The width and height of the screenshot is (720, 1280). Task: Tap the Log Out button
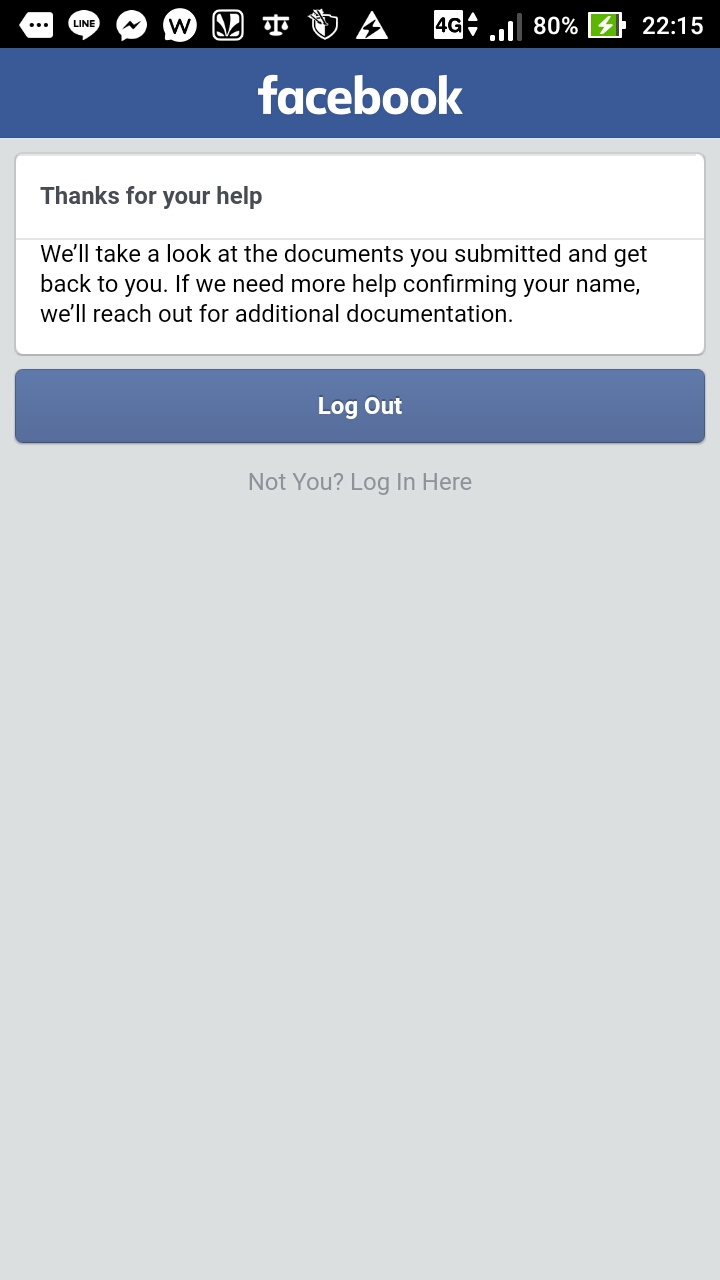pyautogui.click(x=360, y=406)
